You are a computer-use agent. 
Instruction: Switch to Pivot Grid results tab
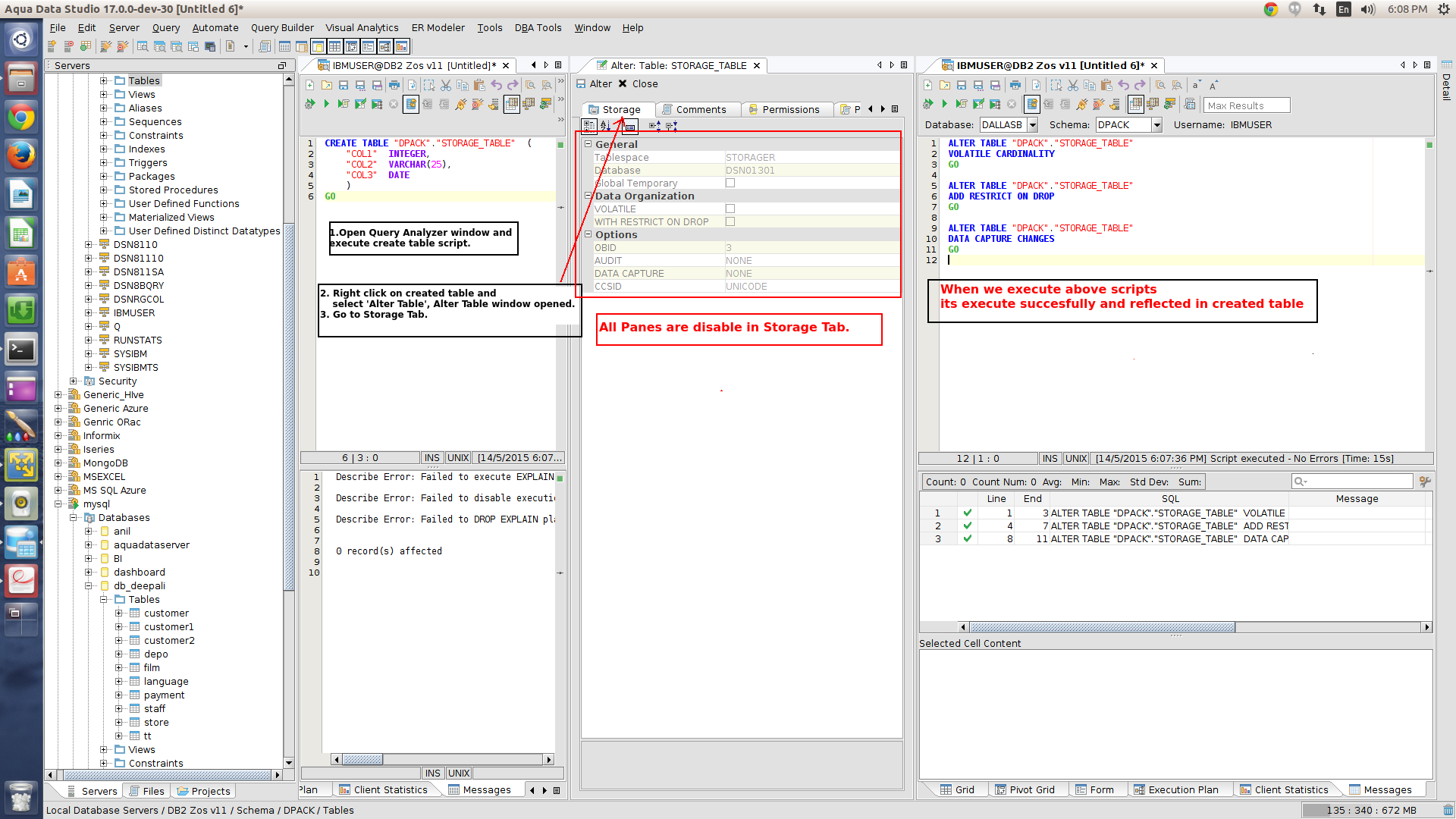(1025, 789)
